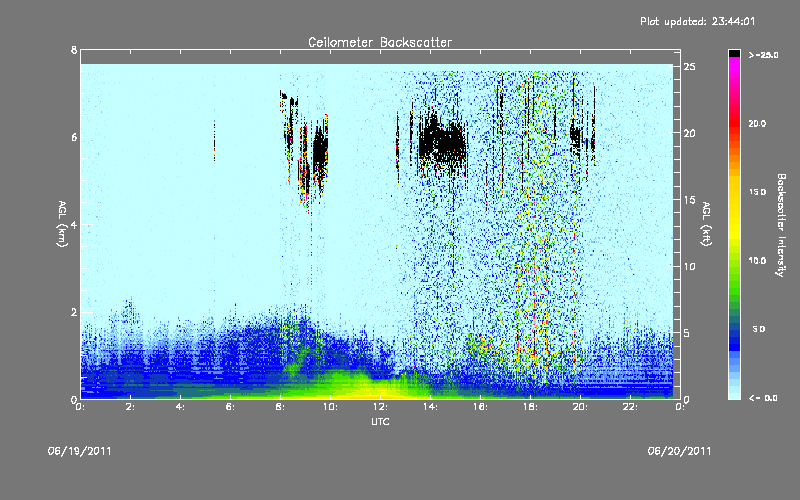800x500 pixels.
Task: Click the 15 kft tick label on right axis
Action: point(690,200)
